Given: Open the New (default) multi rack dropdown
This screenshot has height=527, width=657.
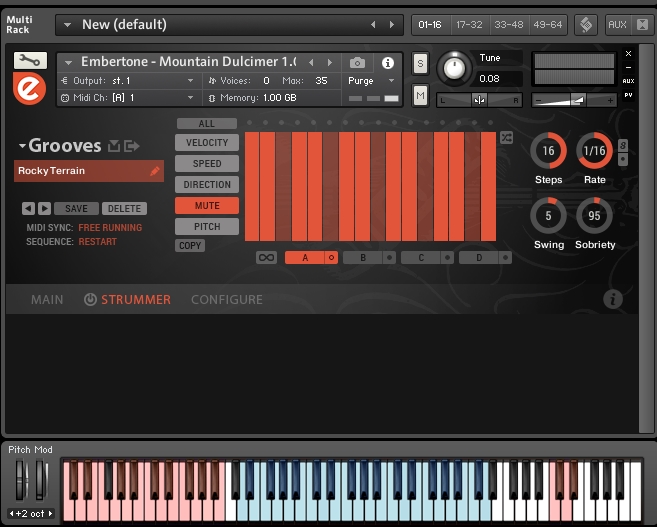Looking at the screenshot, I should [x=67, y=24].
